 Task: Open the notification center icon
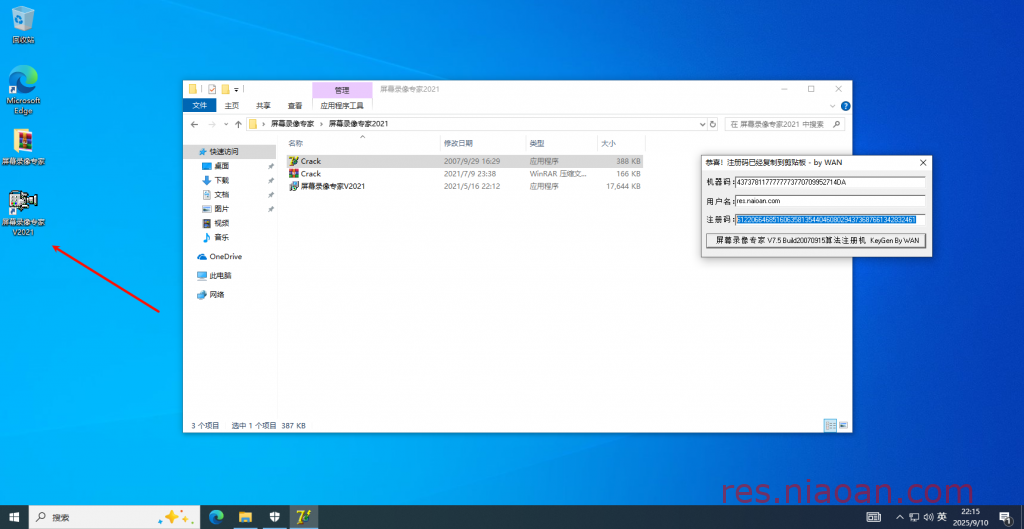(x=1004, y=517)
